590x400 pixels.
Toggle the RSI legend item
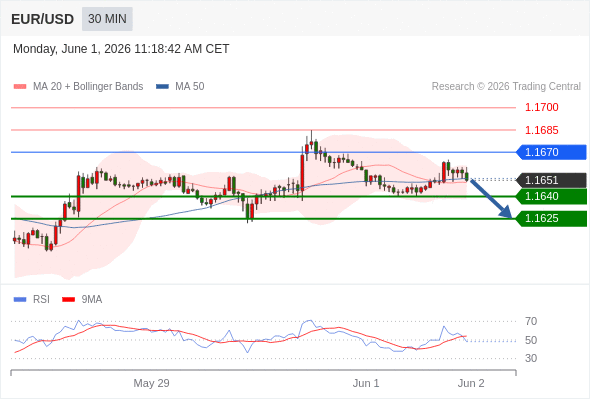point(32,300)
